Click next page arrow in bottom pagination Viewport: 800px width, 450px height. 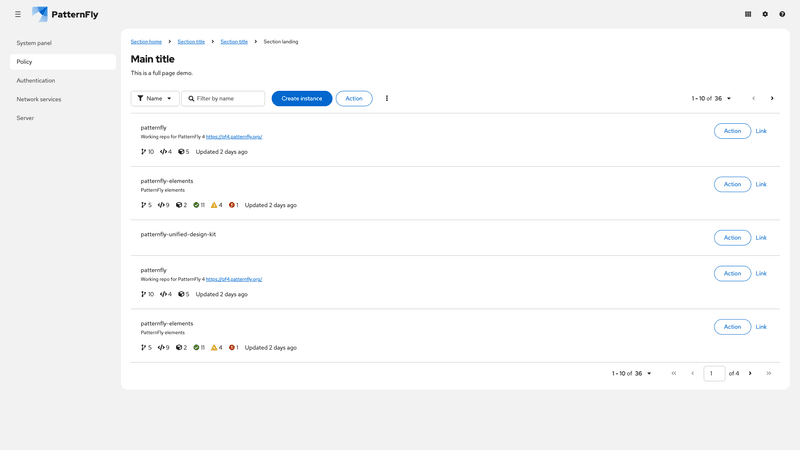pos(750,373)
